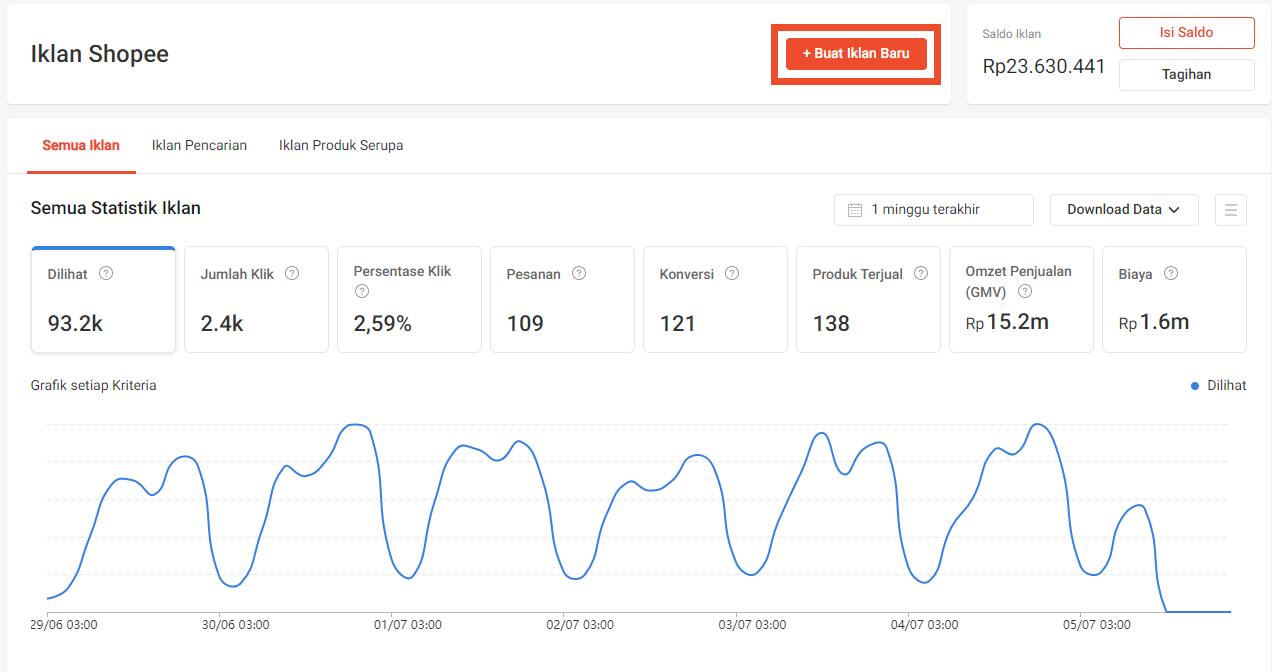Click the 30/06 03:00 axis label
This screenshot has width=1272, height=672.
coord(236,625)
